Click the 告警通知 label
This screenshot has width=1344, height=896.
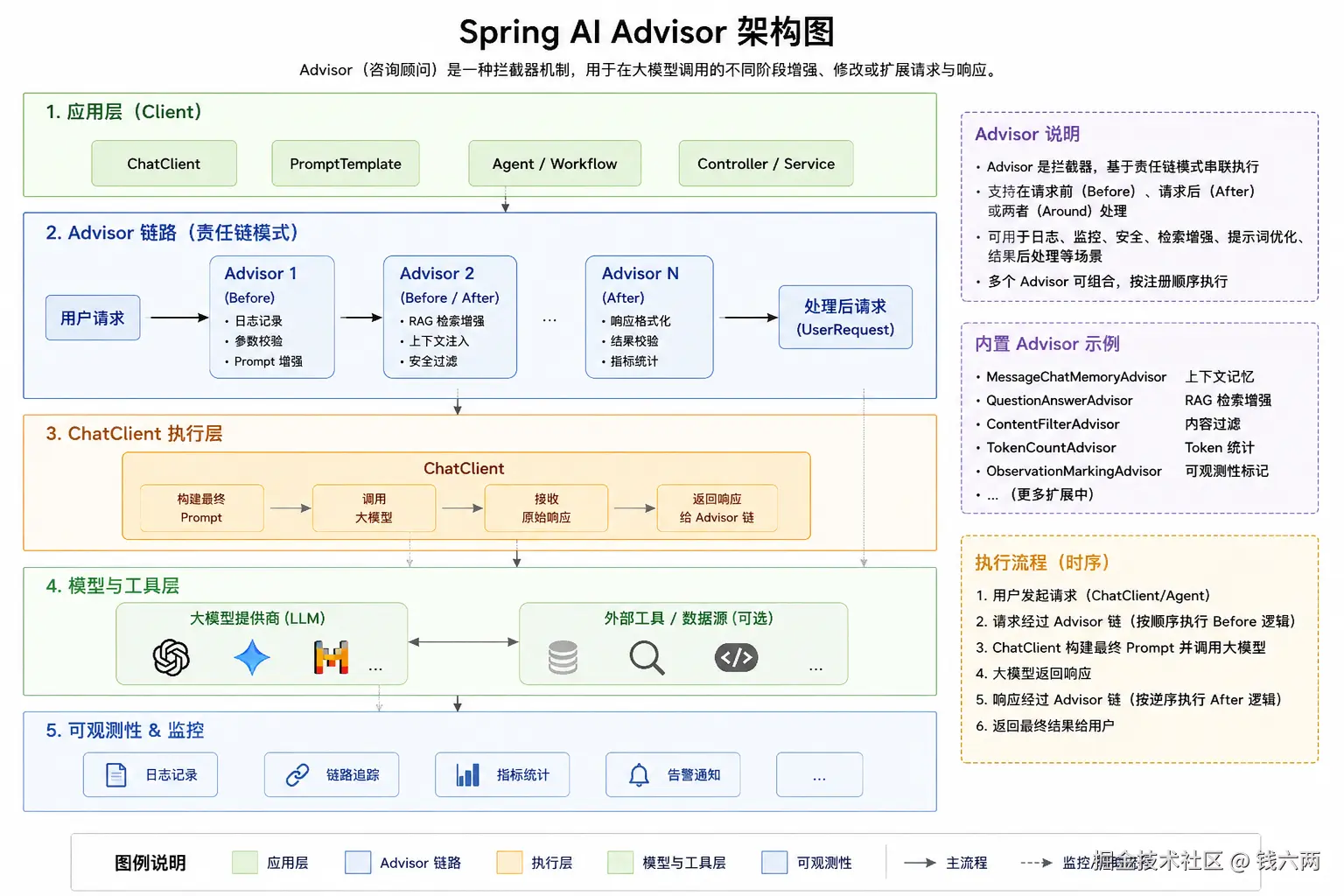point(694,775)
